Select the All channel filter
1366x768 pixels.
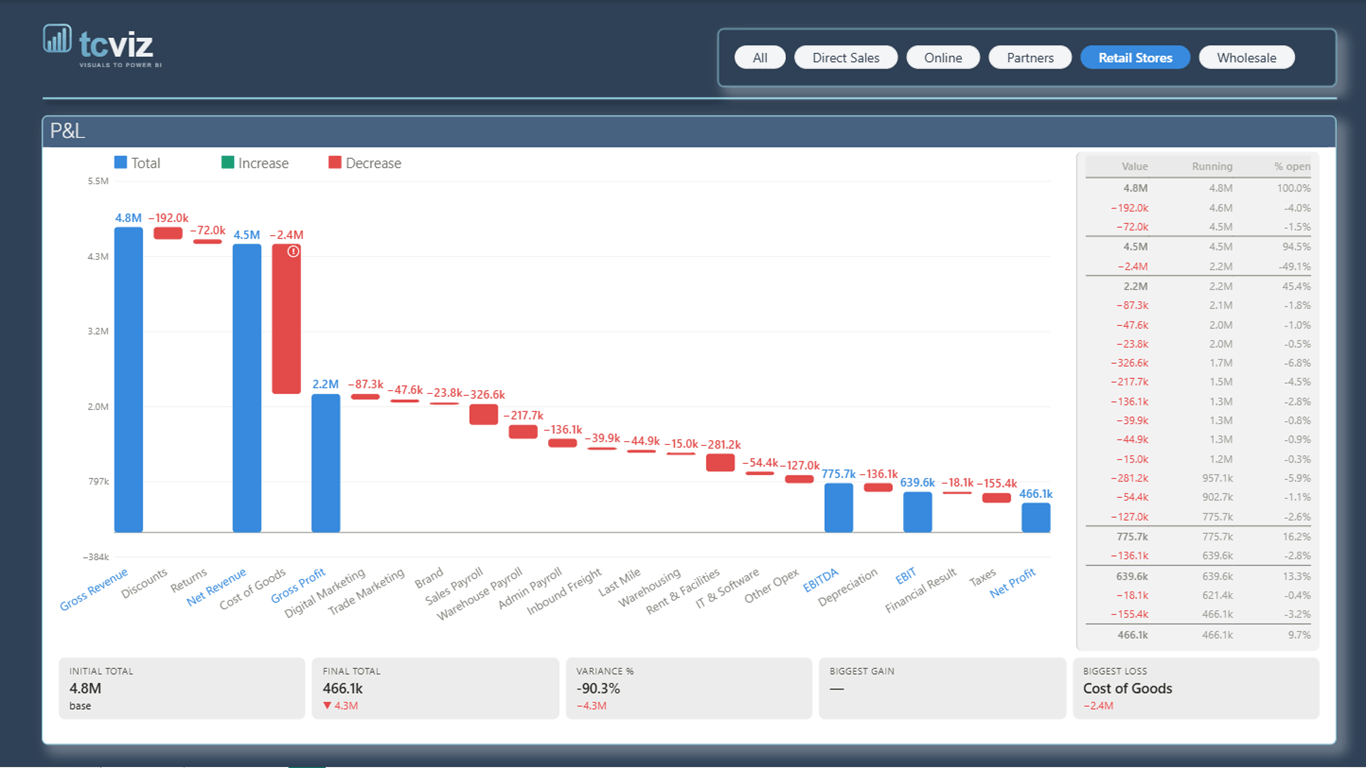[x=760, y=58]
